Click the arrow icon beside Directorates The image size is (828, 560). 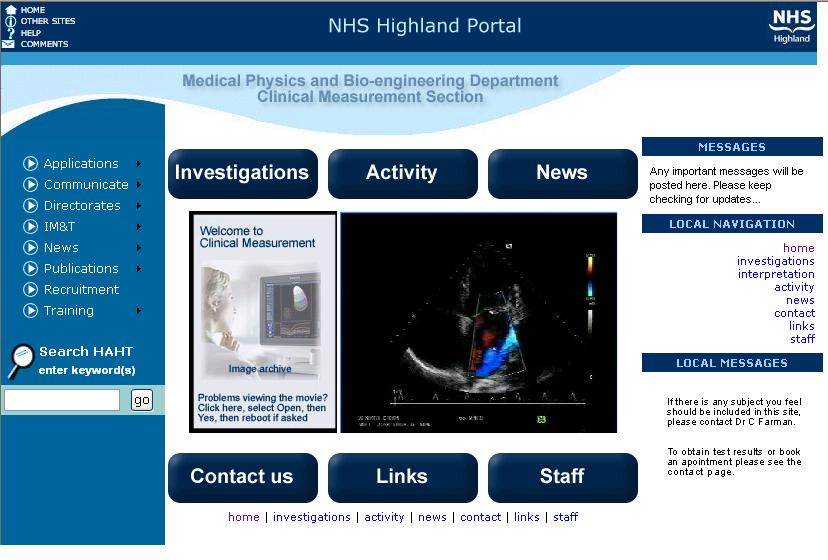coord(31,206)
